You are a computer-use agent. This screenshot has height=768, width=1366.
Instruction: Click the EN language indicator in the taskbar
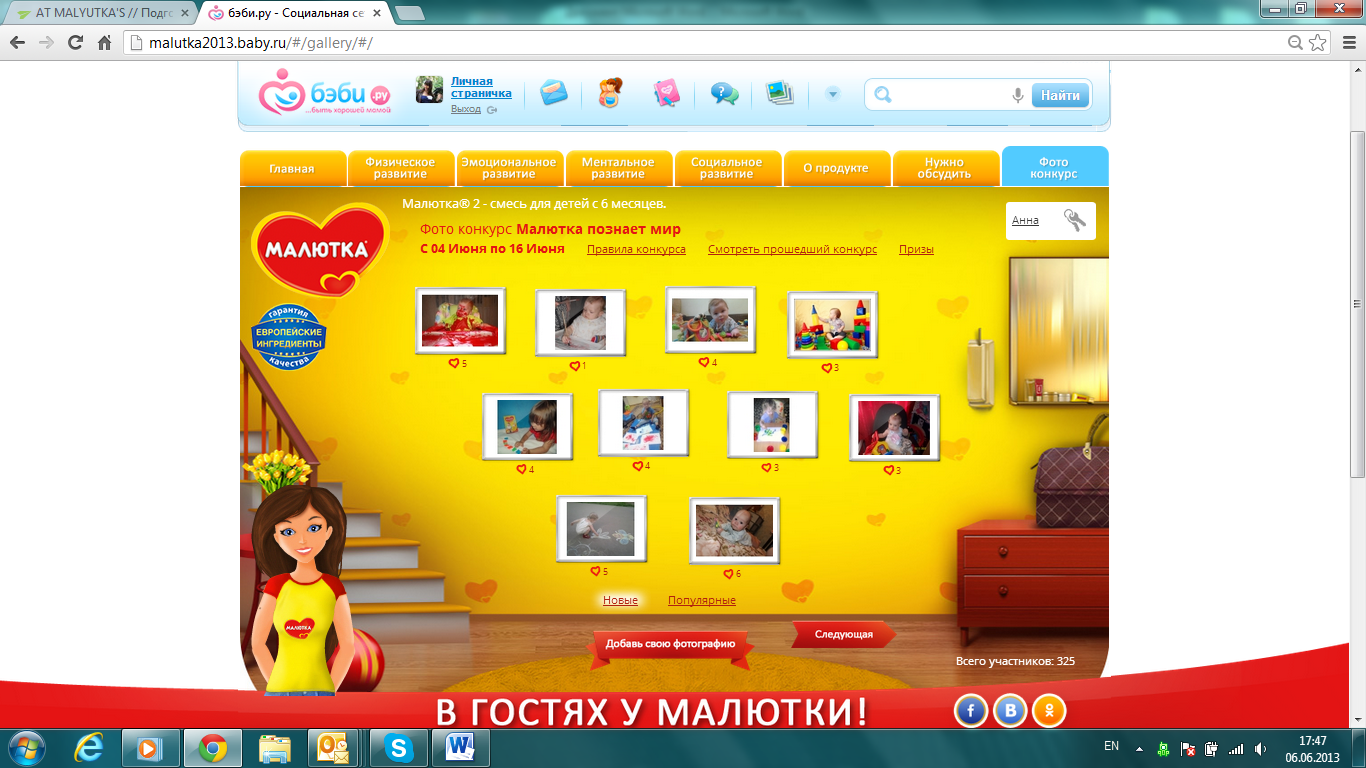(1111, 746)
